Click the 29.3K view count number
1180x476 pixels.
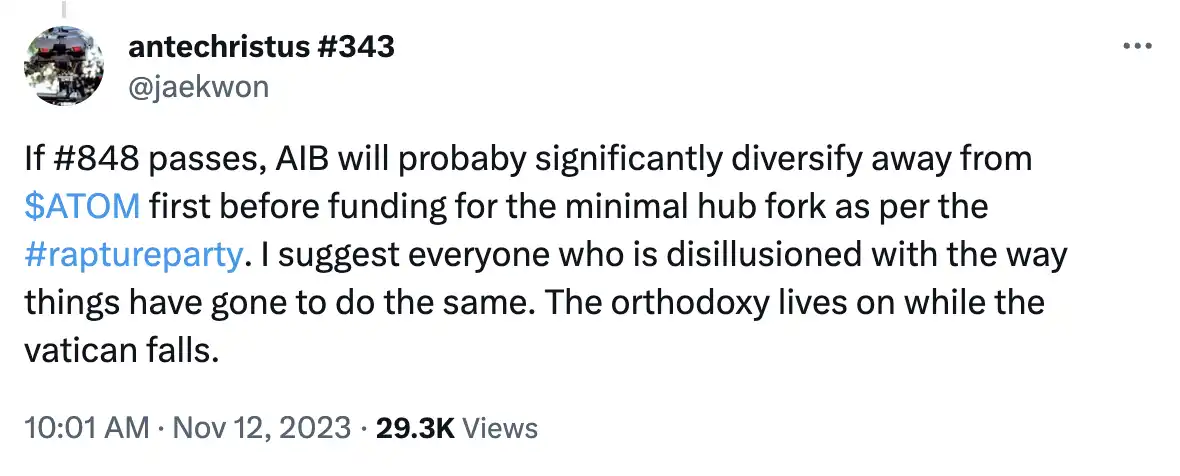[414, 429]
